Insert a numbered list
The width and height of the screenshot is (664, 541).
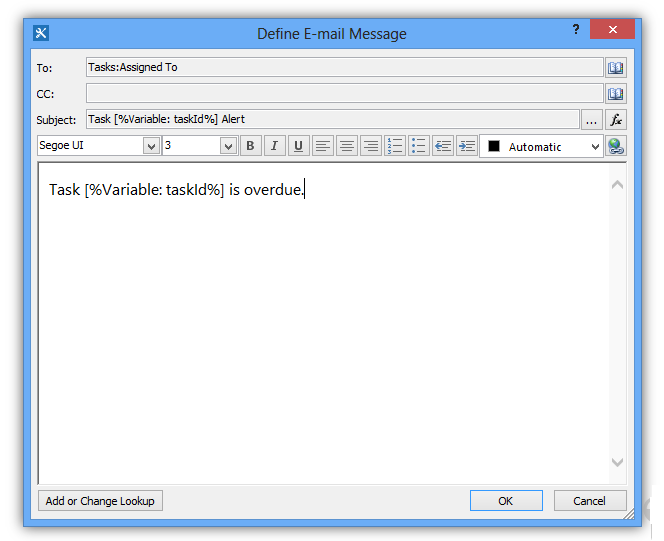[395, 146]
